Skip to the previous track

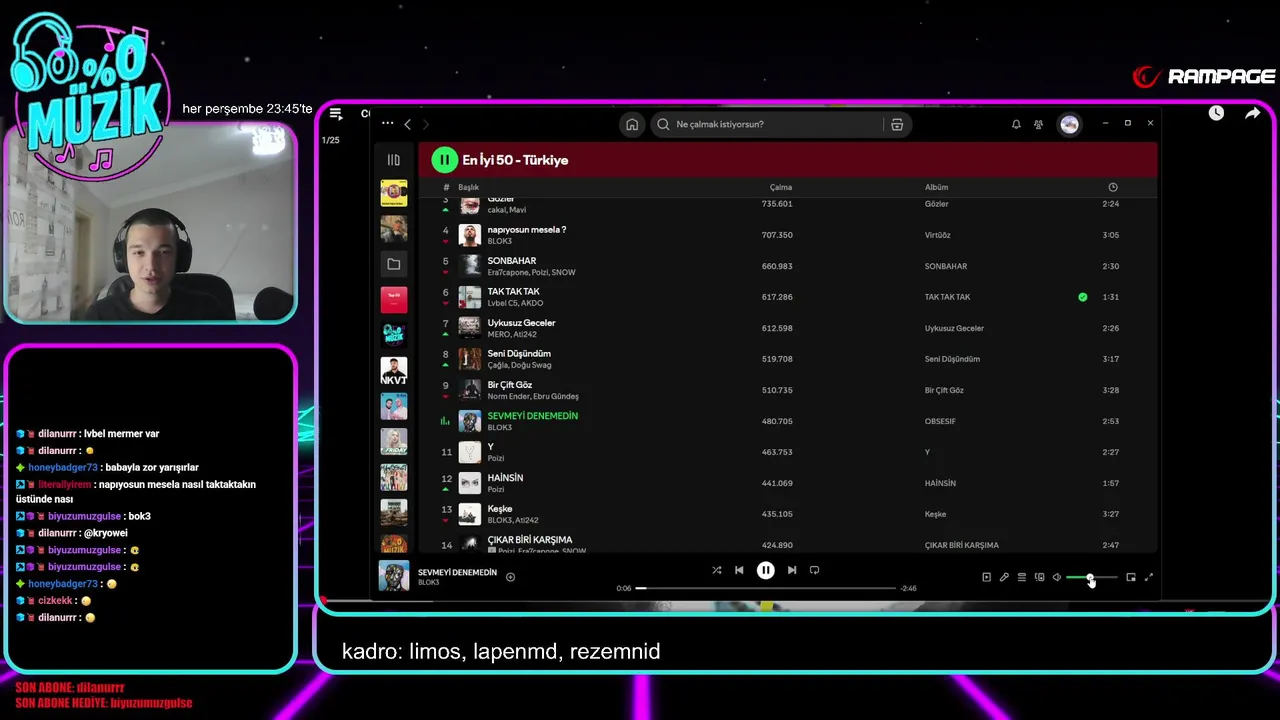pos(739,570)
